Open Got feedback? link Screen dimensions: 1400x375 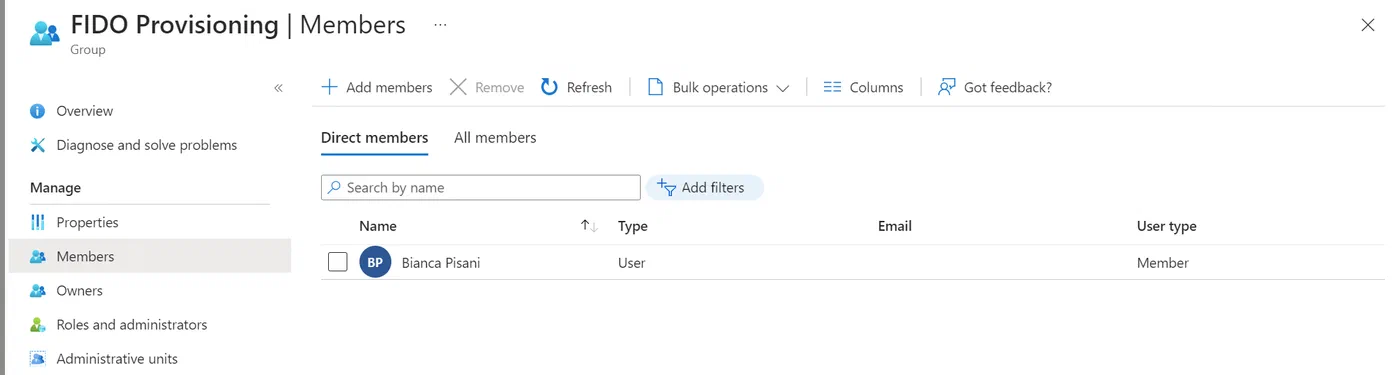(x=1008, y=88)
